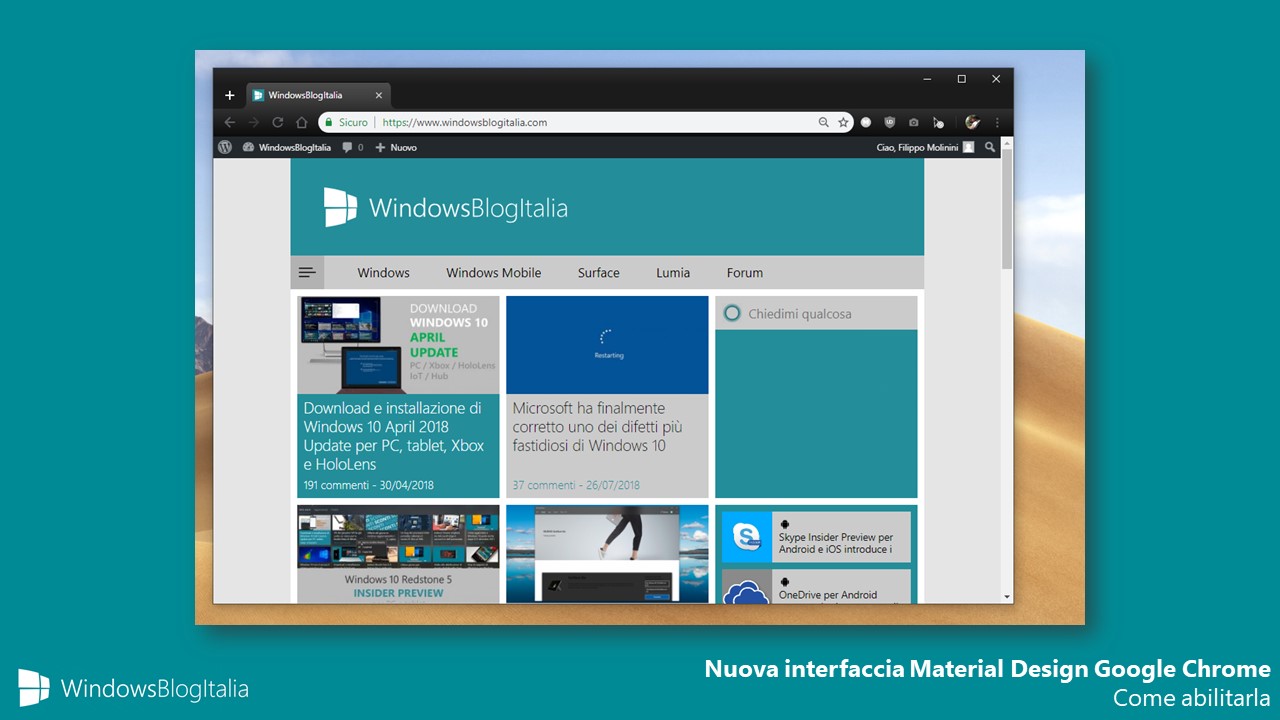
Task: Open the Lumia navigation item
Action: tap(673, 272)
